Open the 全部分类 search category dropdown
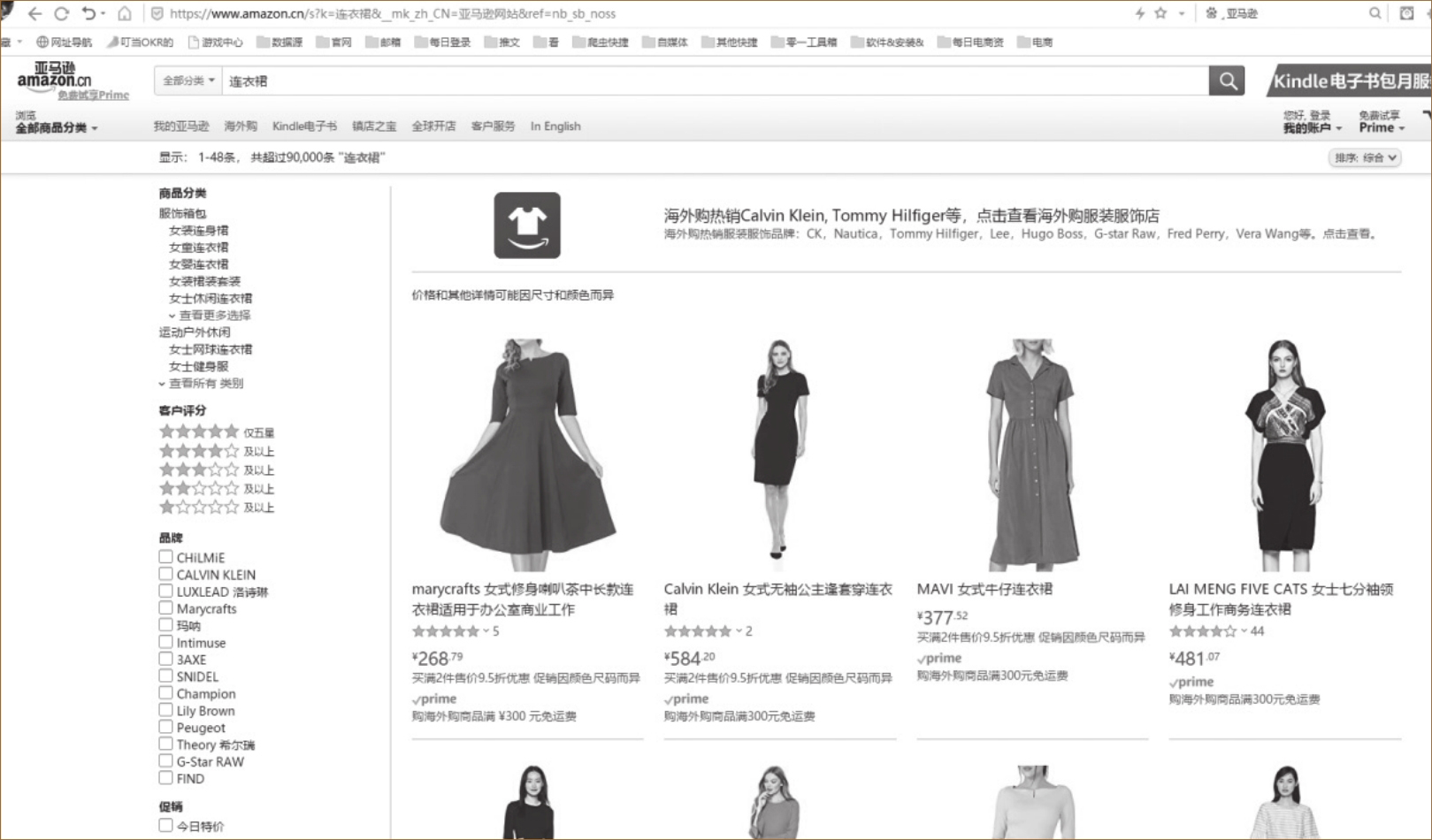 point(188,80)
